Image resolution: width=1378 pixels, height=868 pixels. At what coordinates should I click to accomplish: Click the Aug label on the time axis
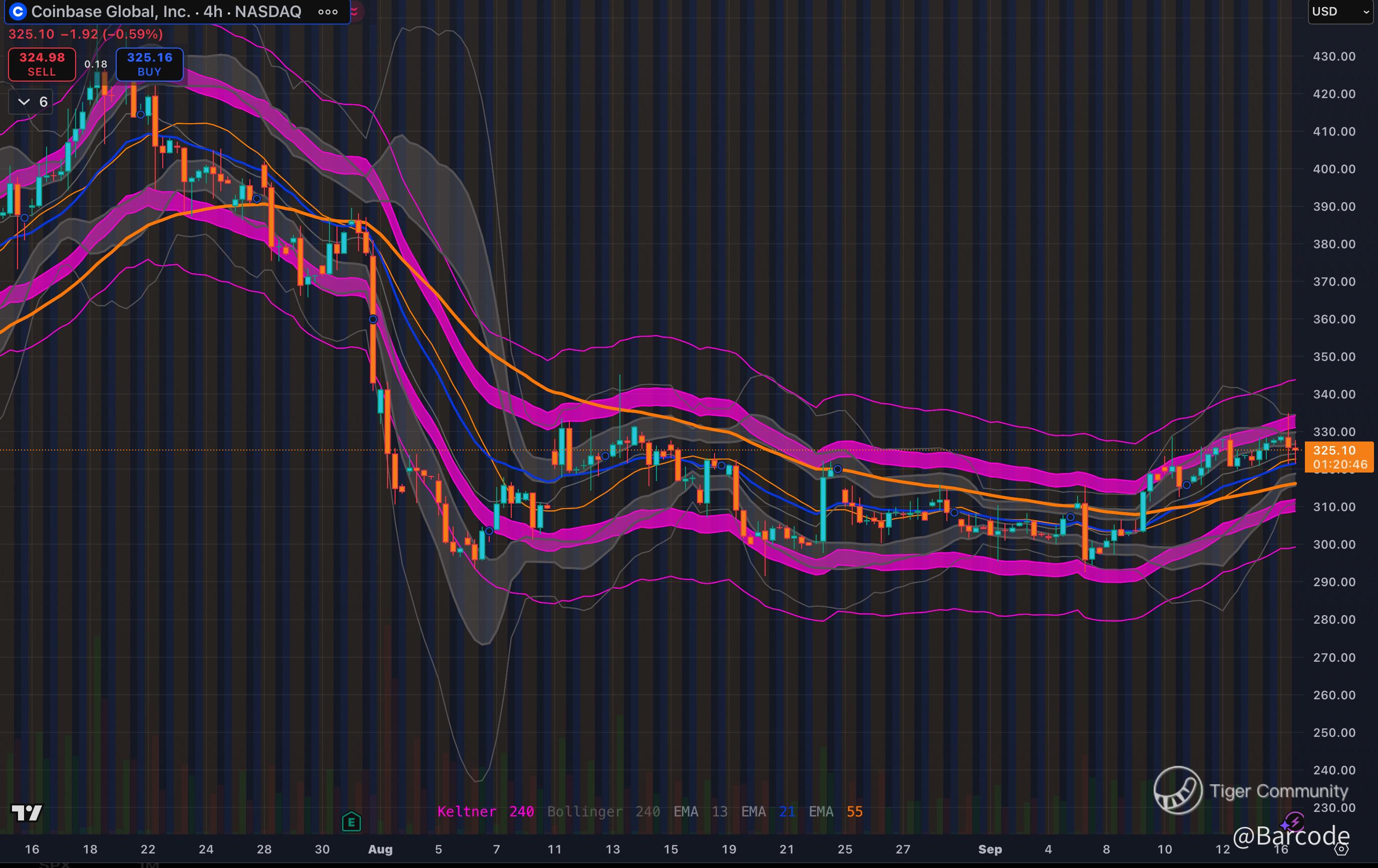pos(380,849)
